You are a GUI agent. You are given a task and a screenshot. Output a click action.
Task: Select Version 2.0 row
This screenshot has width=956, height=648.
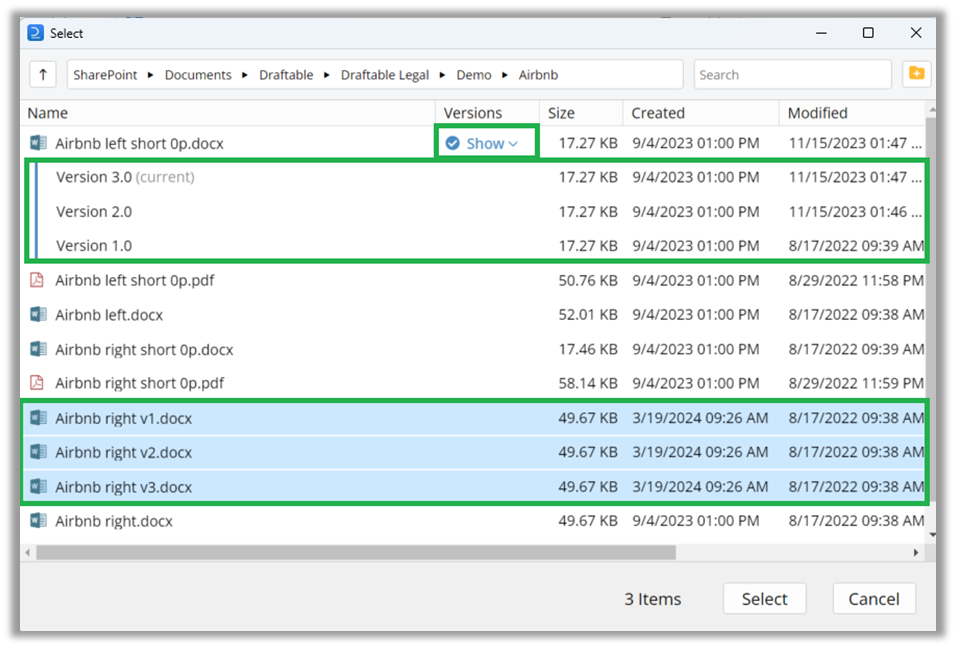(477, 212)
